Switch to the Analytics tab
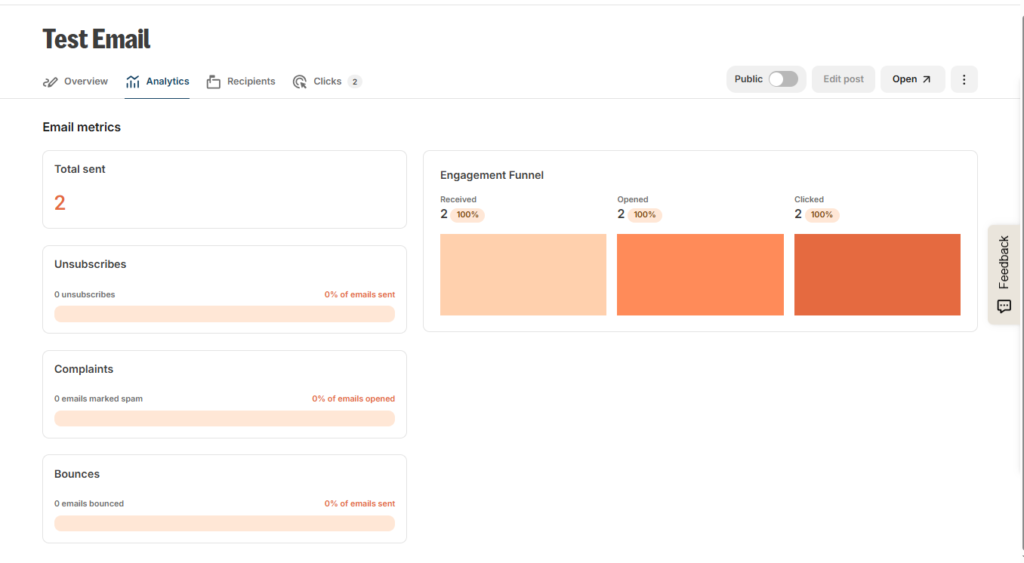 [157, 82]
